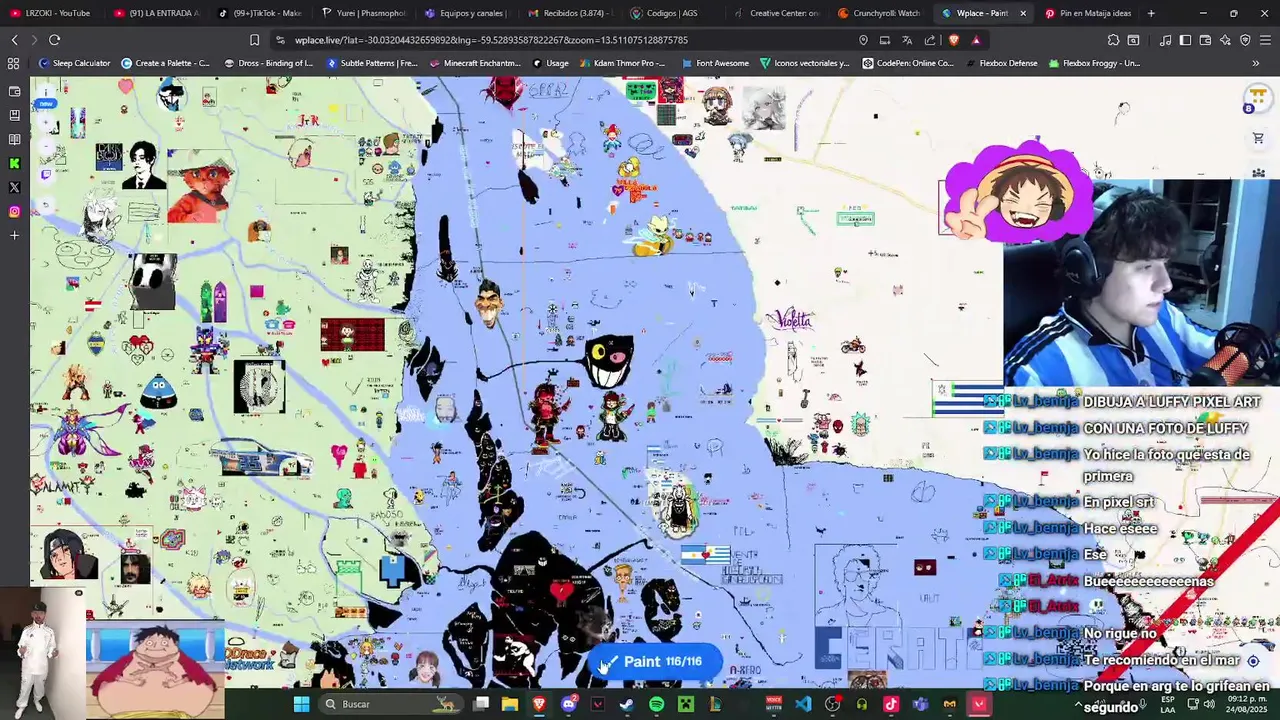The width and height of the screenshot is (1280, 720).
Task: Open the Windows Start menu
Action: click(301, 704)
